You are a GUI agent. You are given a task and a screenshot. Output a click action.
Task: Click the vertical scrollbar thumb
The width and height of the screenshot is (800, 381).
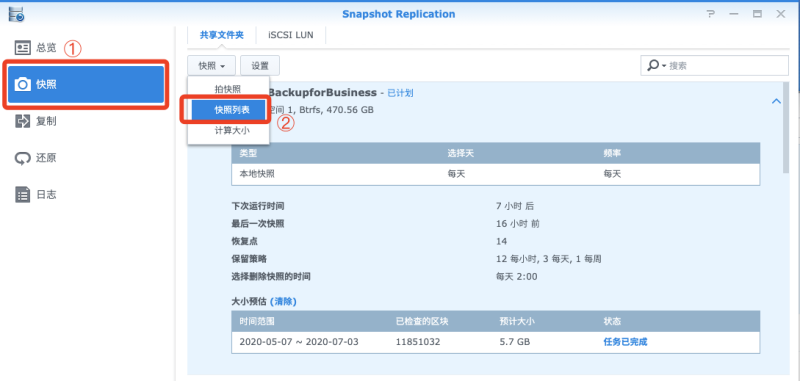[x=786, y=127]
